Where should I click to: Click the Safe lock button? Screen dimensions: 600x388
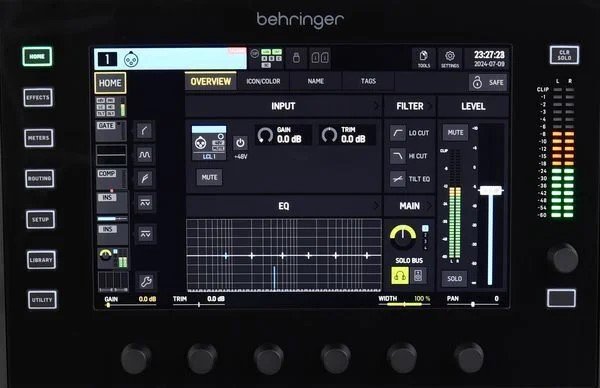click(488, 82)
